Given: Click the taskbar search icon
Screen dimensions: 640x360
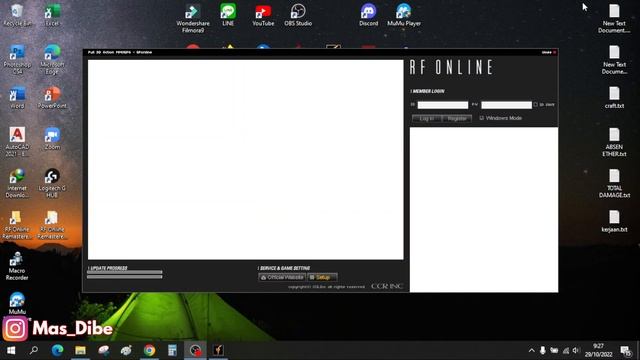Looking at the screenshot, I should (34, 350).
